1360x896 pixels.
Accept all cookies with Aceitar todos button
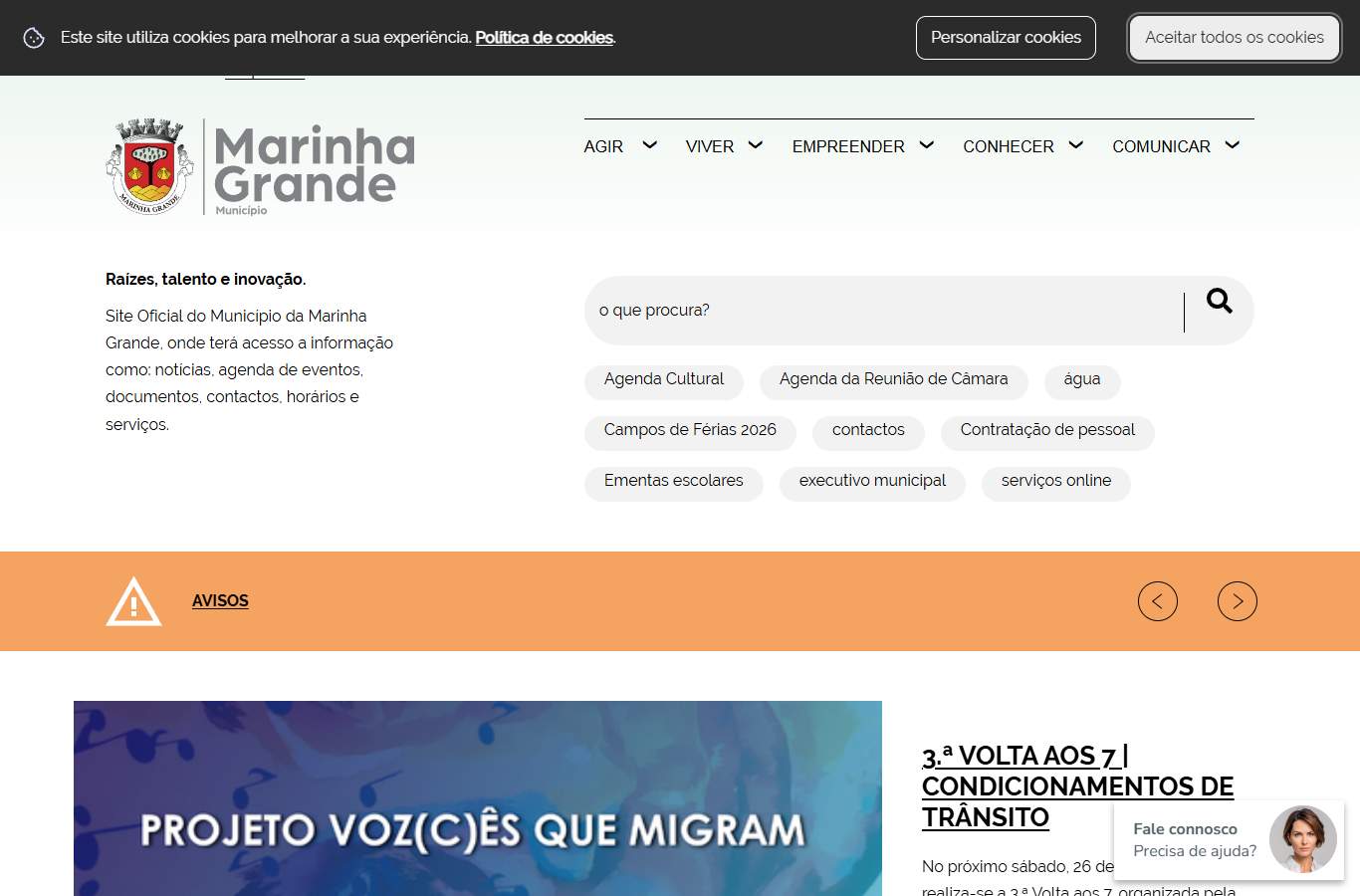click(x=1235, y=38)
